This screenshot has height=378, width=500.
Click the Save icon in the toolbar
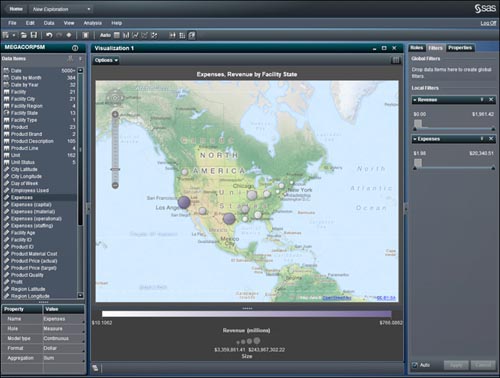[x=34, y=35]
